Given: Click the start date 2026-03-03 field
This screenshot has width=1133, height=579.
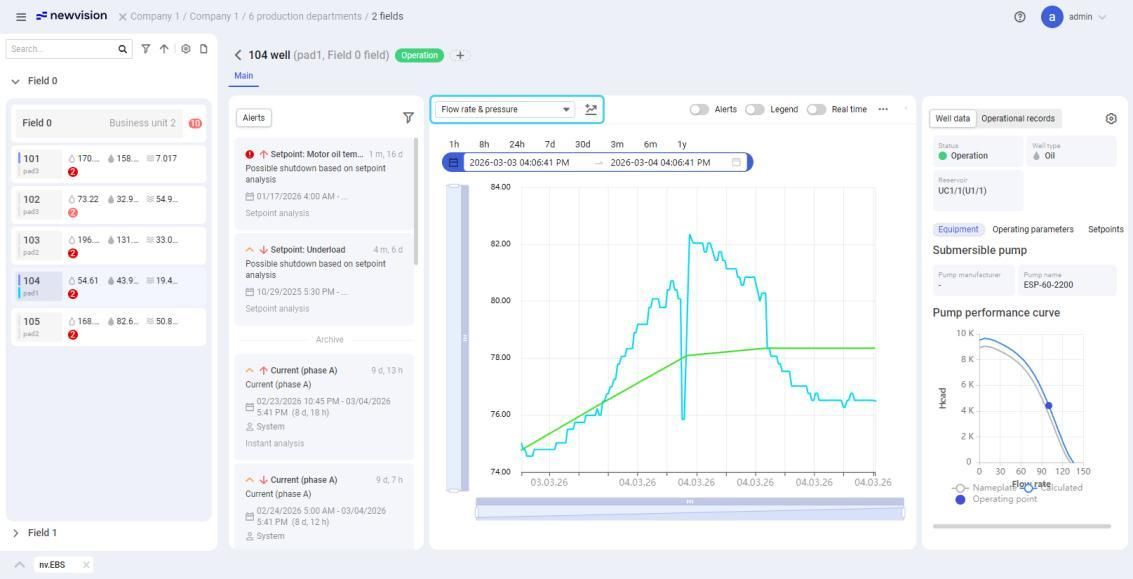Looking at the screenshot, I should point(520,163).
